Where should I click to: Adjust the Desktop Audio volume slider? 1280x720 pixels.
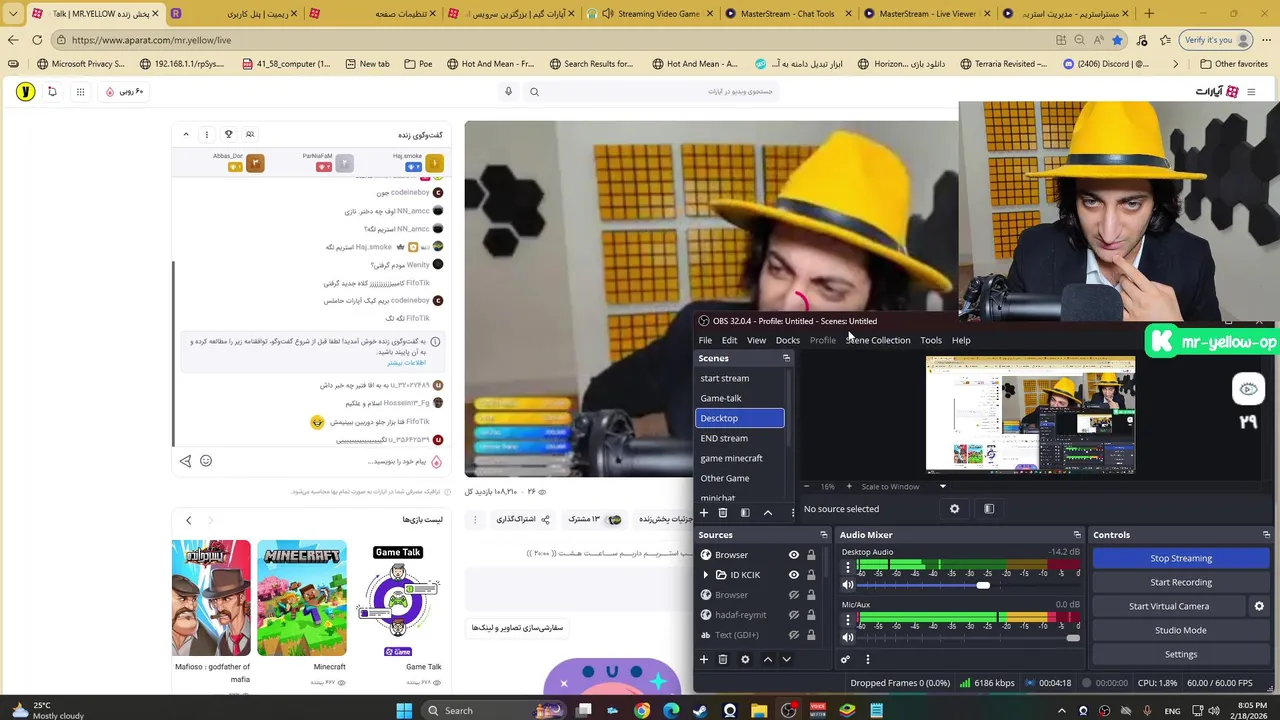983,586
